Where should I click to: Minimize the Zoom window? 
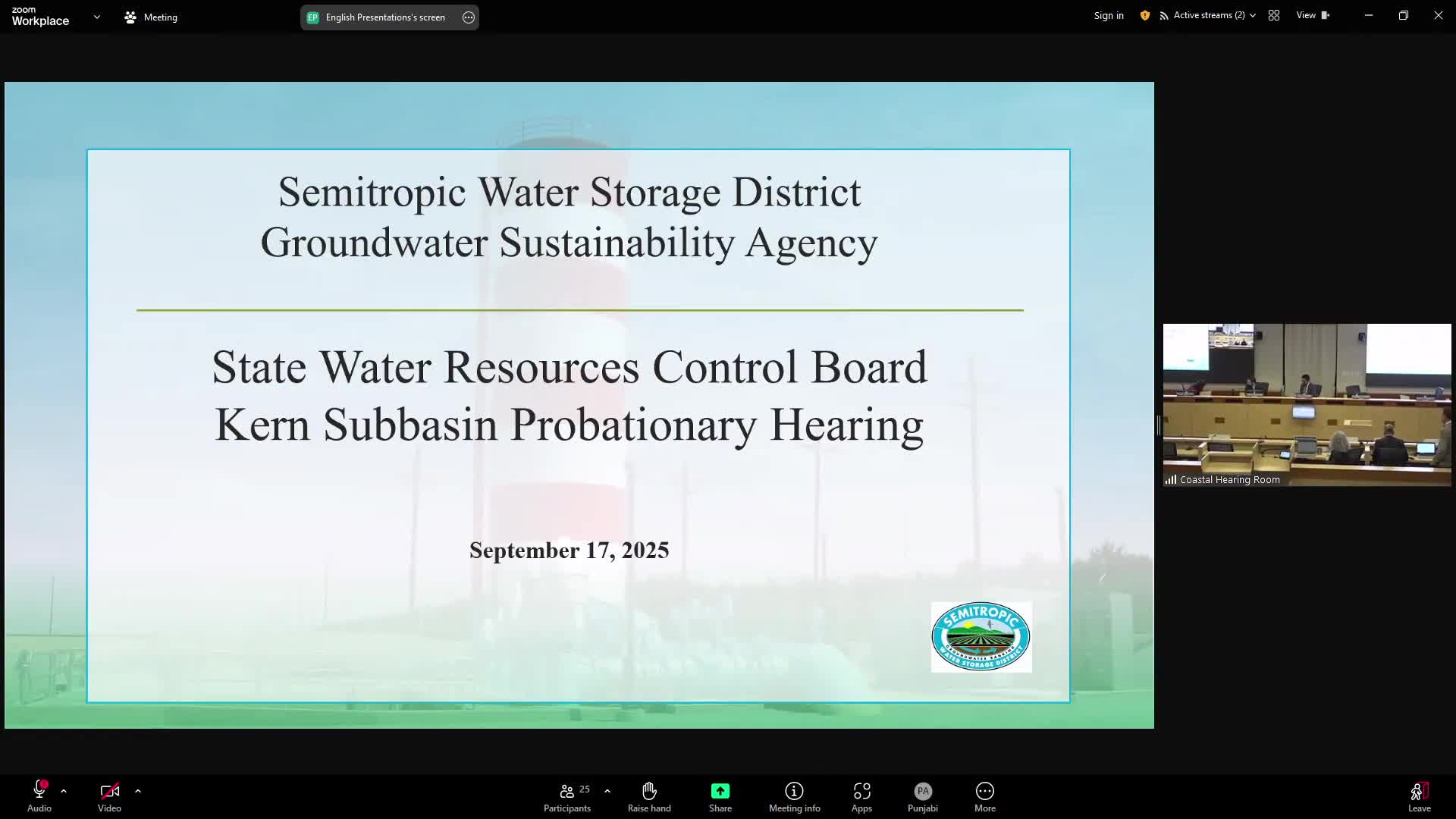pyautogui.click(x=1369, y=15)
